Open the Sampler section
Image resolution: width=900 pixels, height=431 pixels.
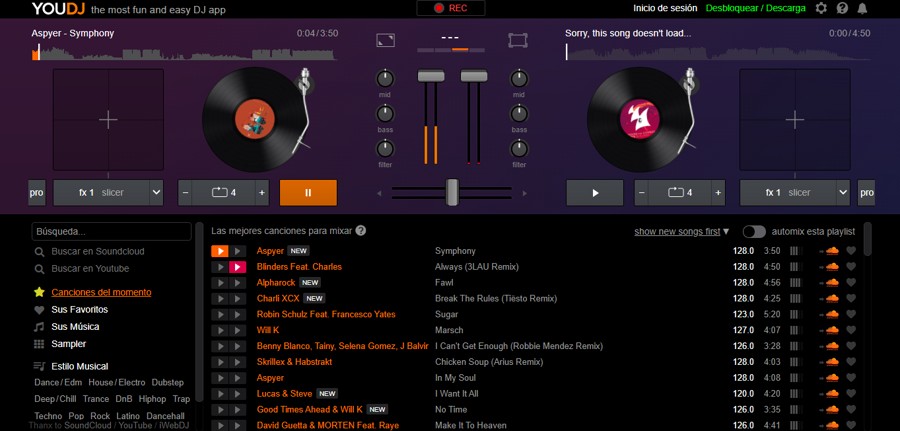tap(68, 344)
